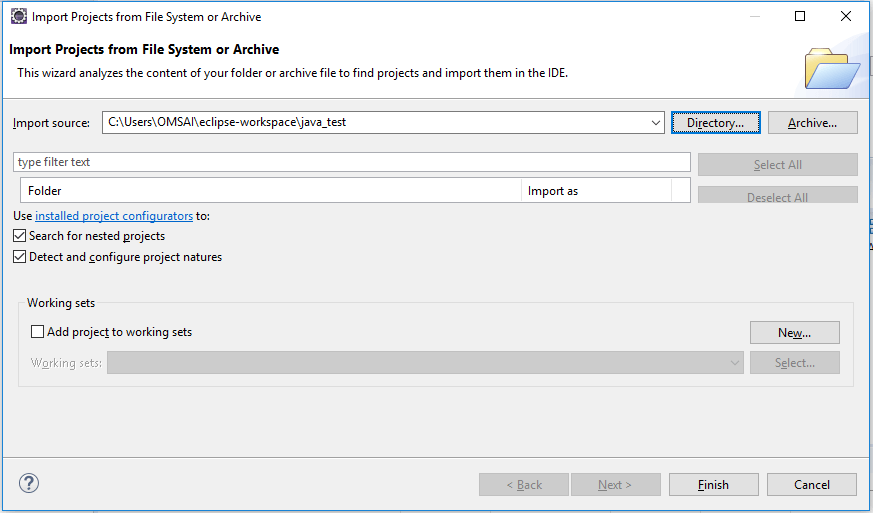Click the Folder column header
This screenshot has height=513, width=873.
(x=270, y=190)
